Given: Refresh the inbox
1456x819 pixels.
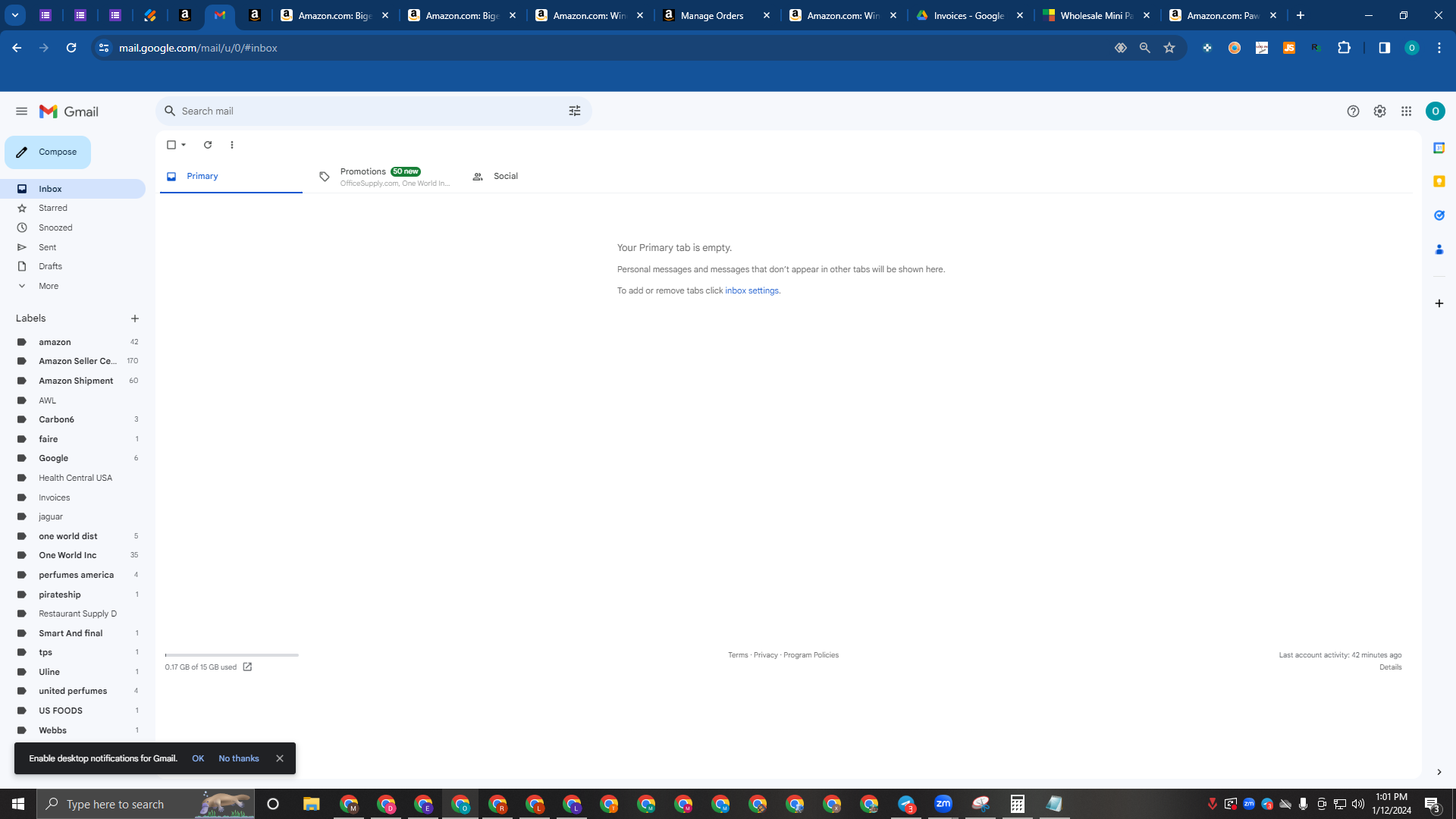Looking at the screenshot, I should tap(208, 145).
